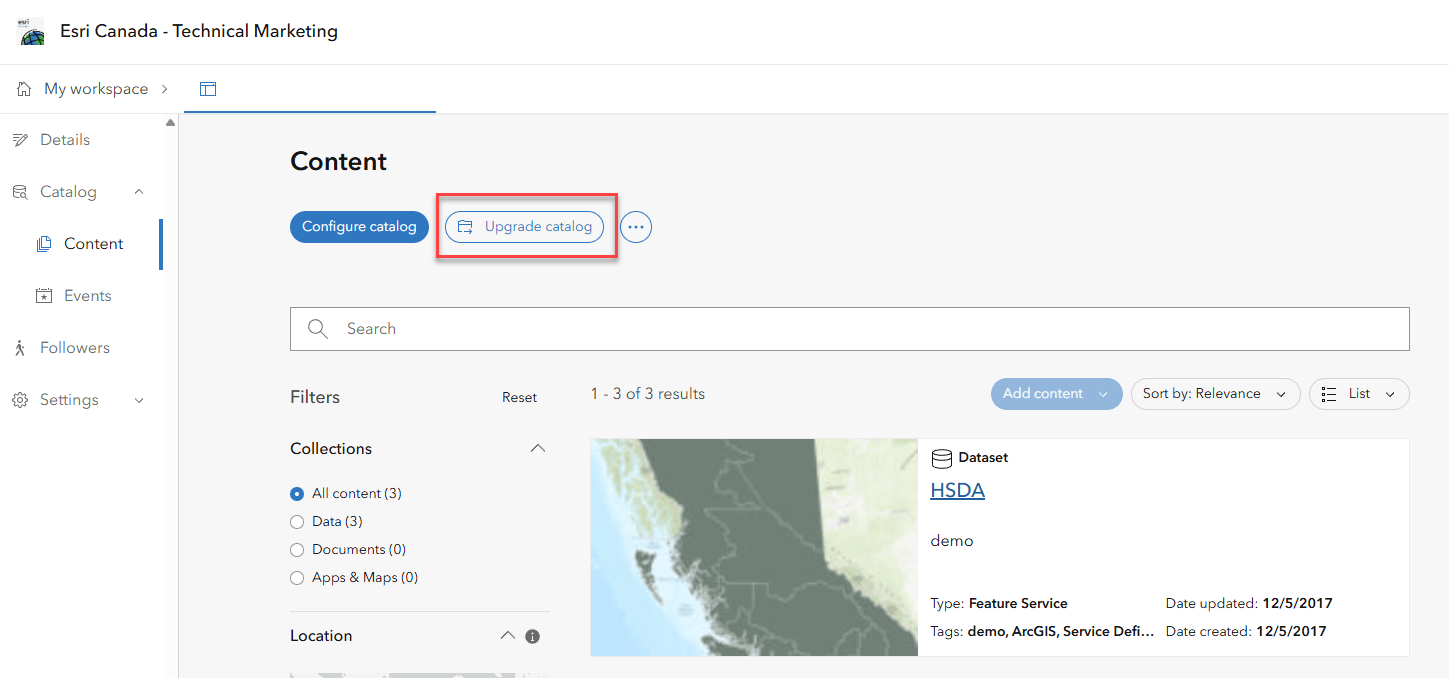Collapse the Location filter group
Image resolution: width=1449 pixels, height=678 pixels.
coord(508,636)
